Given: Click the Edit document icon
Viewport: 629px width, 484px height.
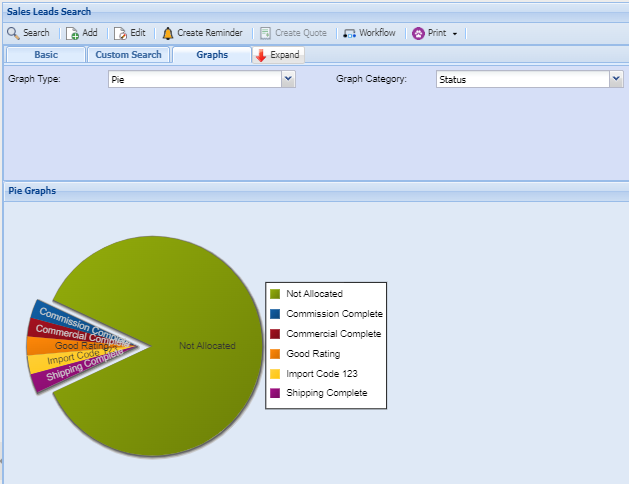Looking at the screenshot, I should coord(120,33).
